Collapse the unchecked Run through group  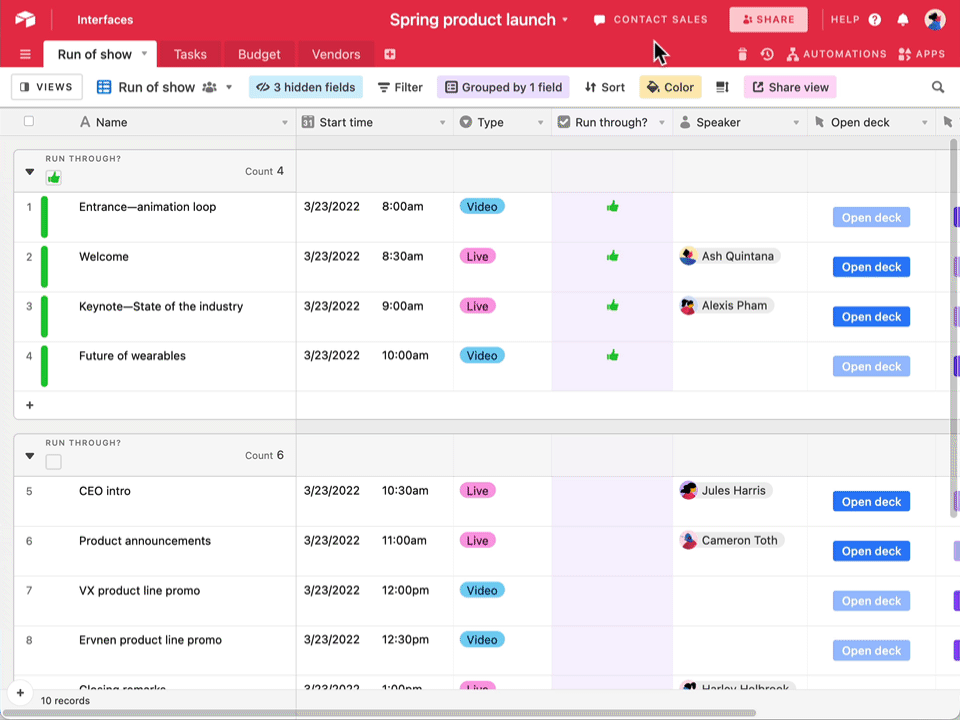click(x=29, y=456)
